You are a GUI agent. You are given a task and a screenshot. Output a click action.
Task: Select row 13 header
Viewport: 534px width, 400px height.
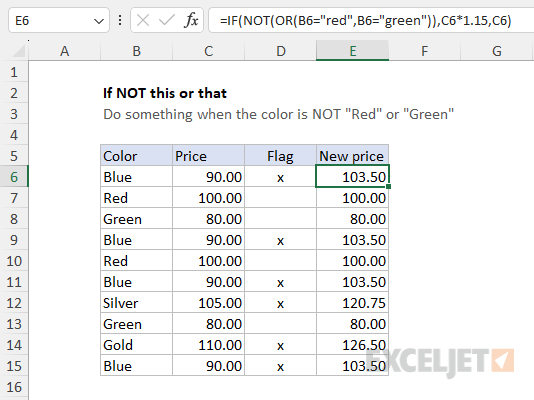(14, 324)
